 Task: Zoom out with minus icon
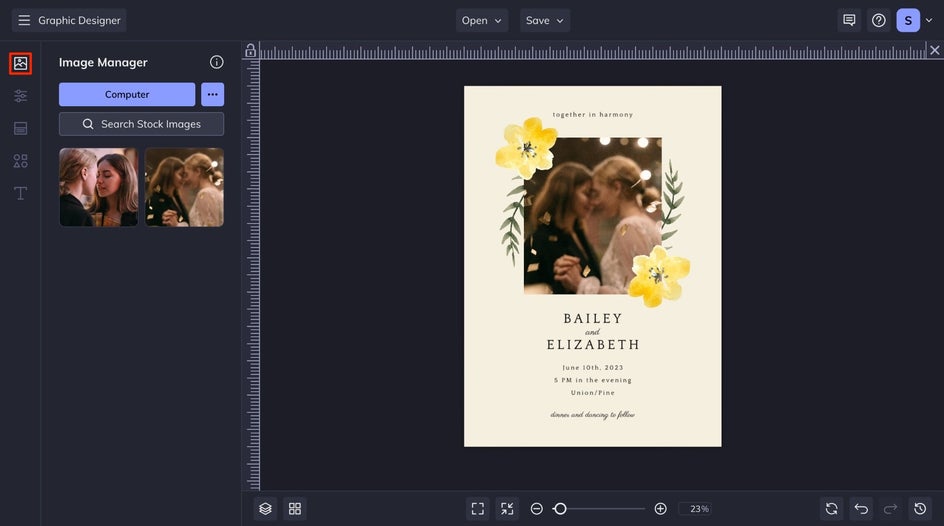[x=536, y=509]
